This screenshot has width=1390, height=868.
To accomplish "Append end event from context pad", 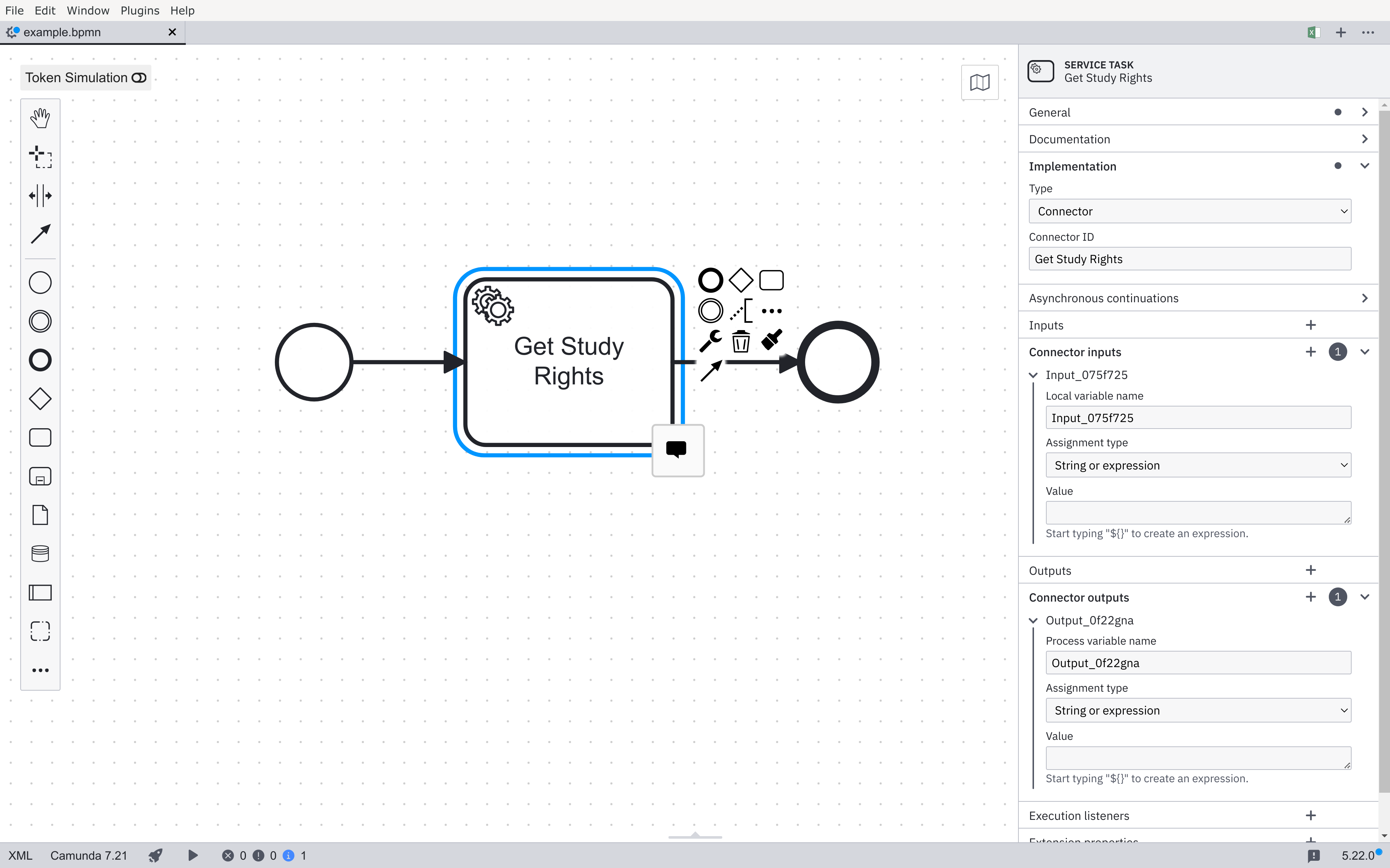I will pos(711,280).
